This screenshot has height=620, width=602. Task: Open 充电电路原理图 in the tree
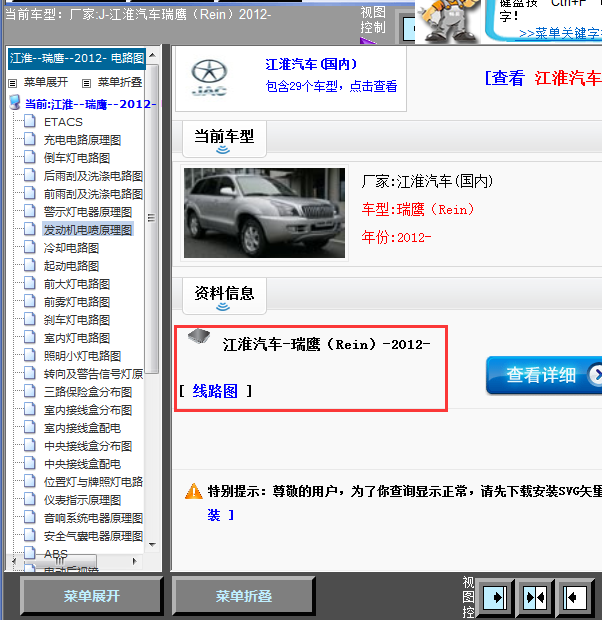(x=82, y=140)
